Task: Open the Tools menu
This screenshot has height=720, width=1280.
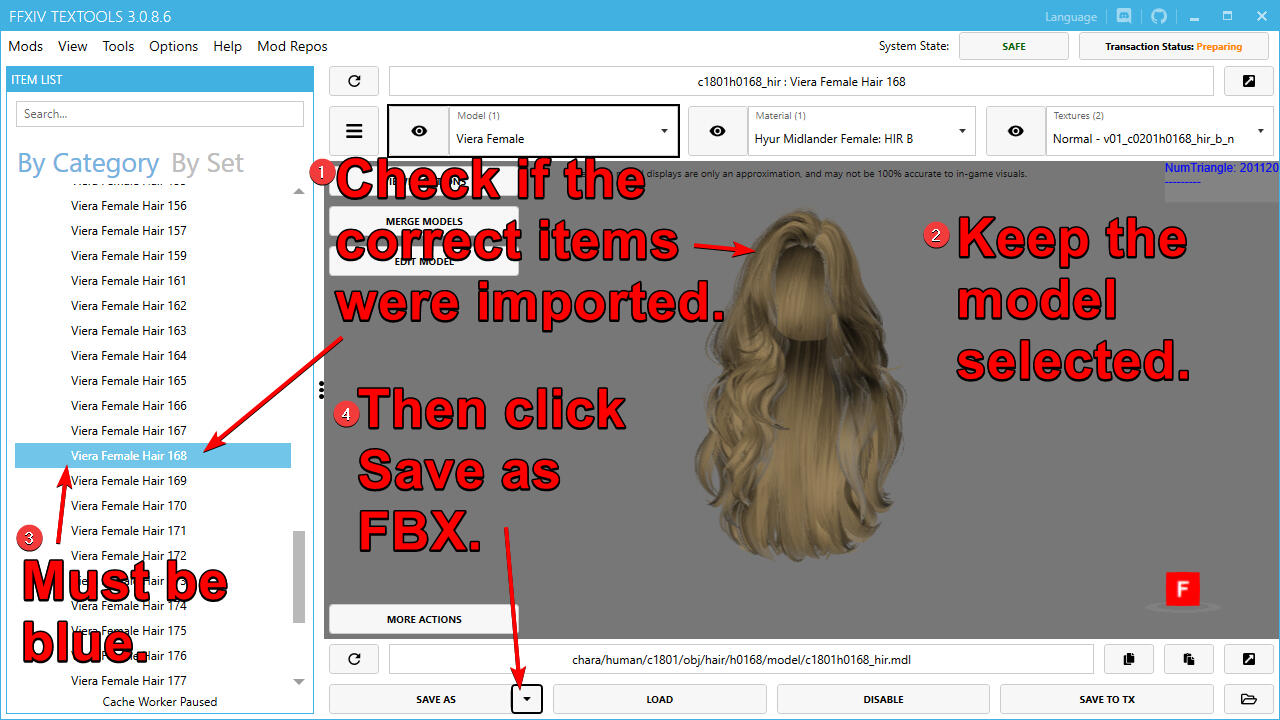Action: [118, 46]
